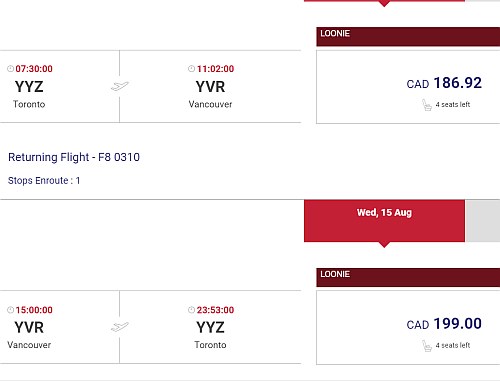Screen dimensions: 500x381
Task: Click the clock icon beside 23:53:00
Action: coord(191,310)
